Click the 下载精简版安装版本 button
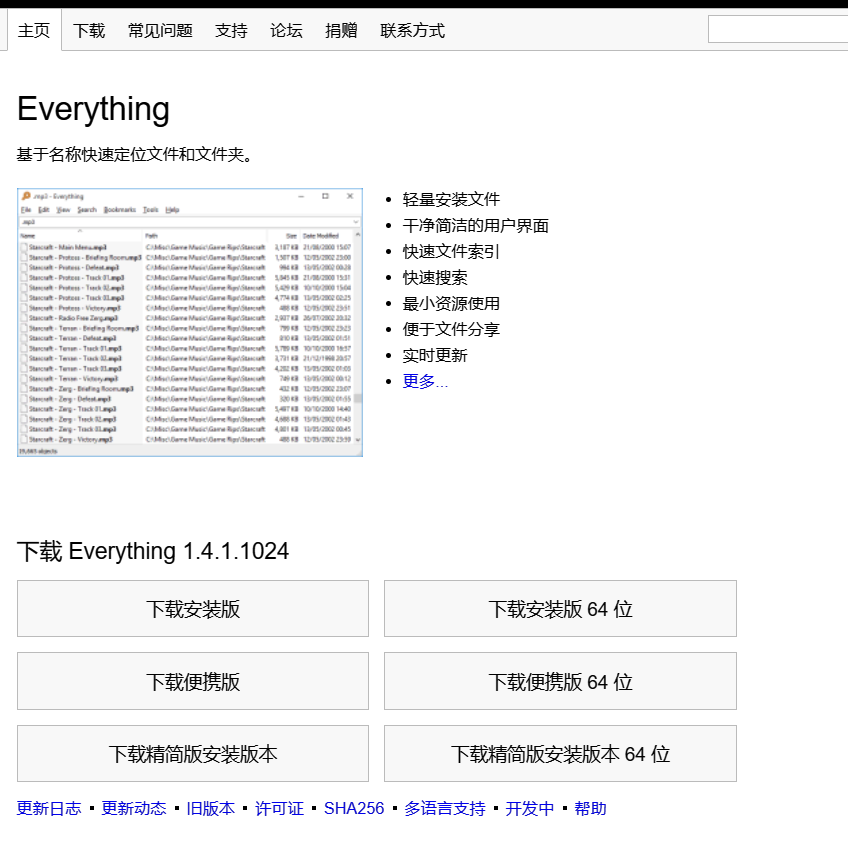This screenshot has height=852, width=848. coord(193,754)
